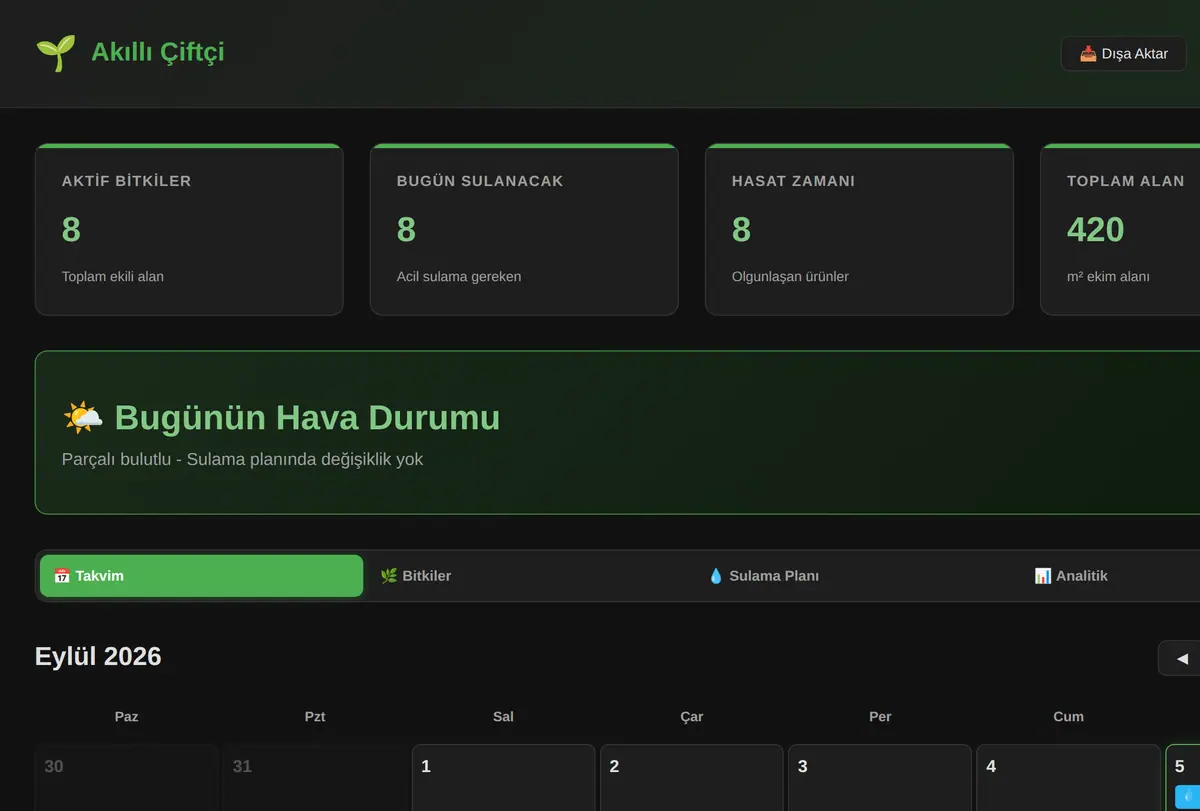Click the Paz weekday header
The height and width of the screenshot is (811, 1200).
[127, 717]
